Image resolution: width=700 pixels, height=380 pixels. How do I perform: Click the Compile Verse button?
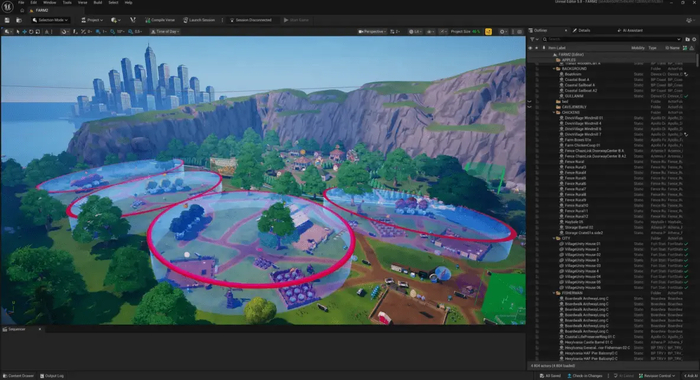(160, 20)
